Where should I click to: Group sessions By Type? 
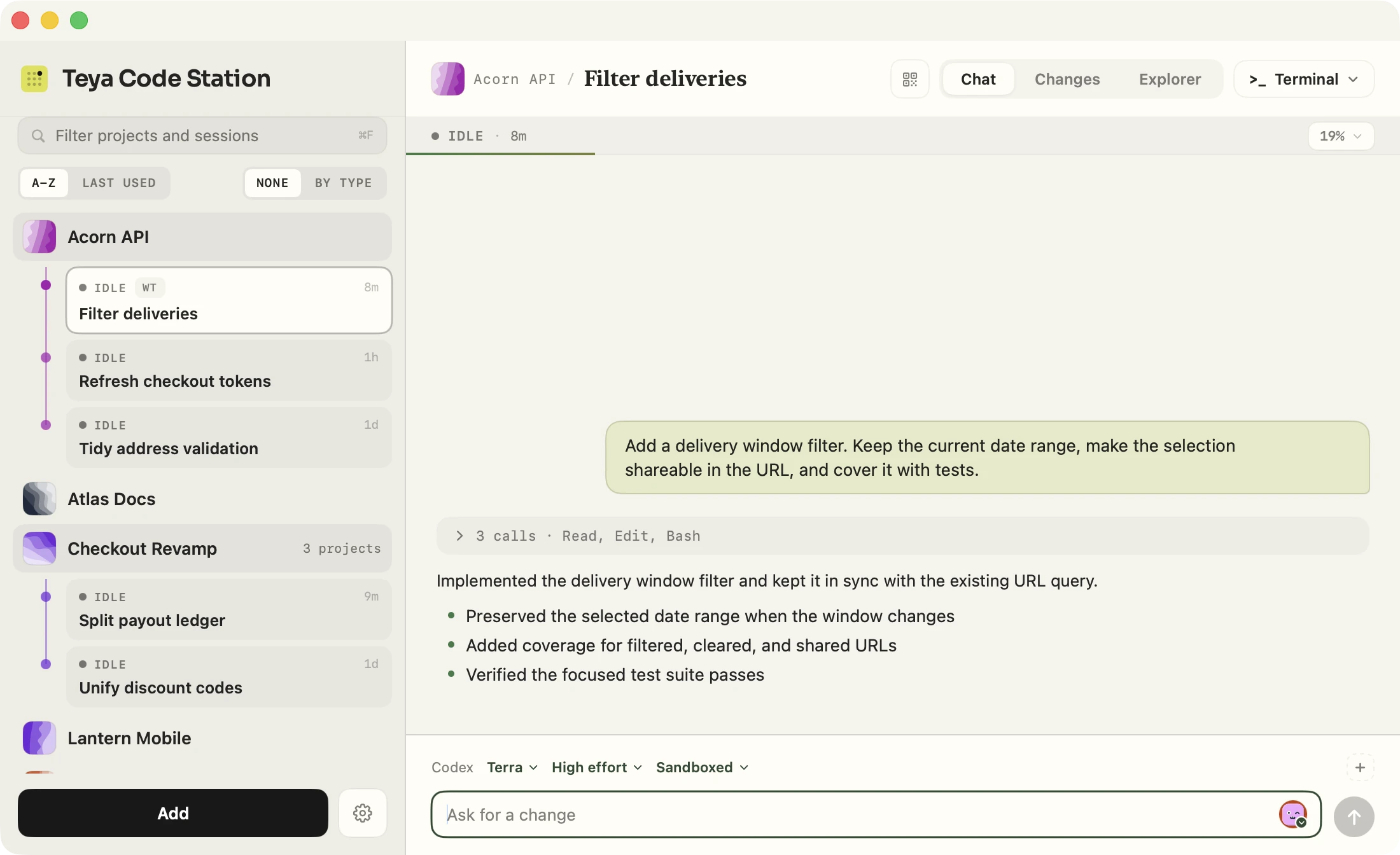point(344,183)
